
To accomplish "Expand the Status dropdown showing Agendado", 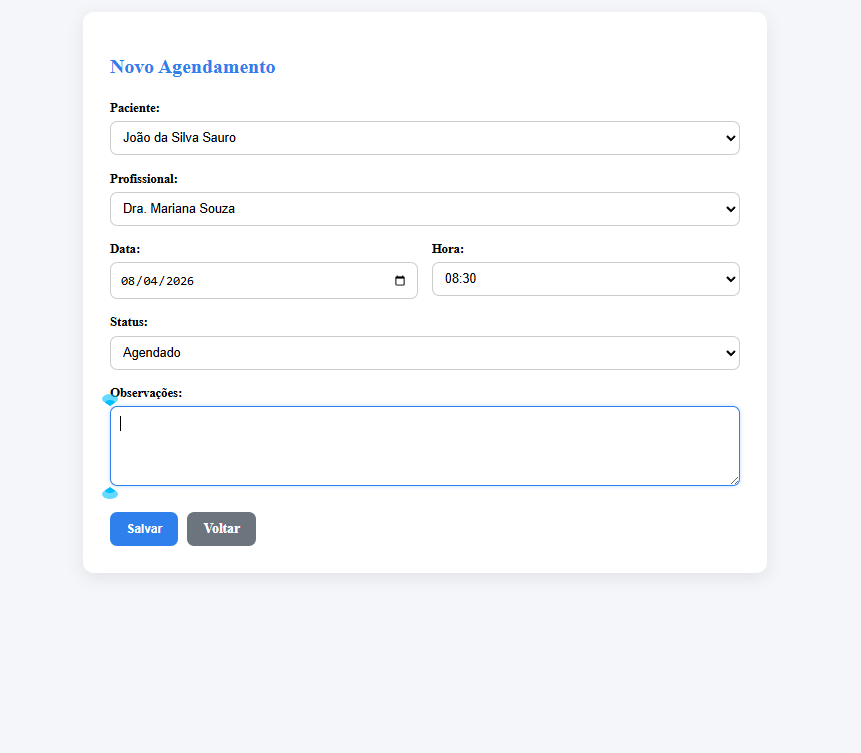I will [x=424, y=353].
